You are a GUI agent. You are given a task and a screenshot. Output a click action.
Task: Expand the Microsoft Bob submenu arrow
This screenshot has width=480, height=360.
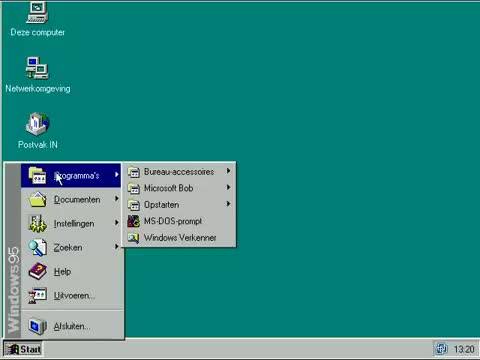coord(228,187)
